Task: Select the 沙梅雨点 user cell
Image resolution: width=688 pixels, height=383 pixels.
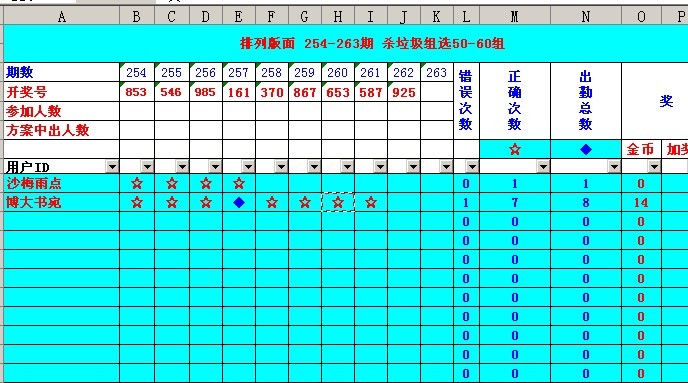Action: 61,183
